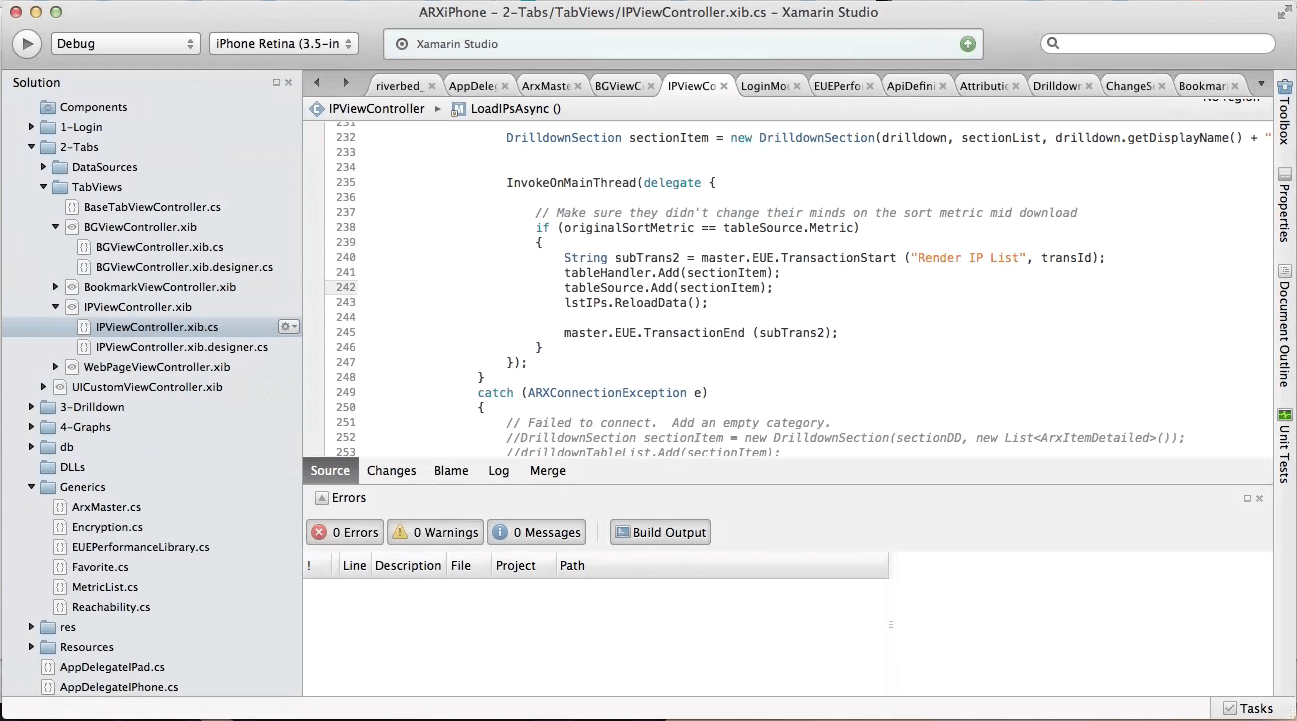
Task: Sort errors by Description column header
Action: (x=408, y=565)
